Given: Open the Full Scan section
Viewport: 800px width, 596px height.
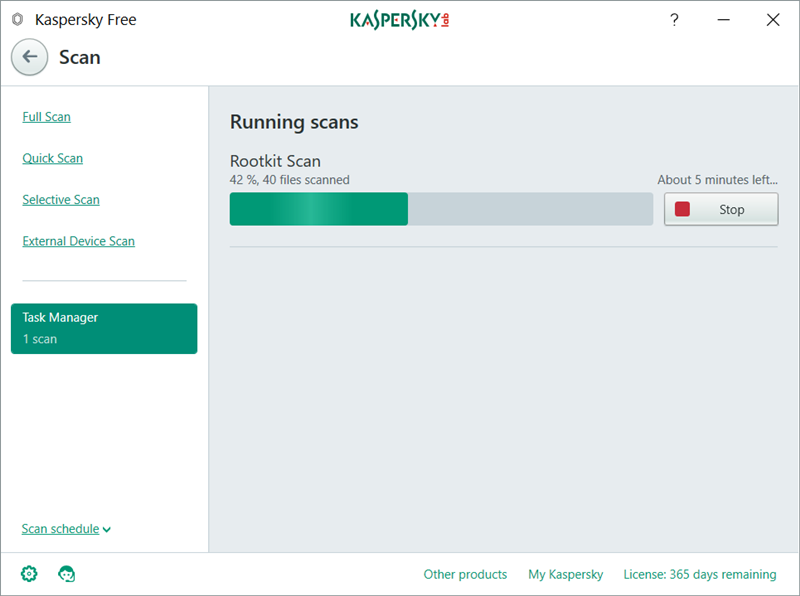Looking at the screenshot, I should point(46,117).
